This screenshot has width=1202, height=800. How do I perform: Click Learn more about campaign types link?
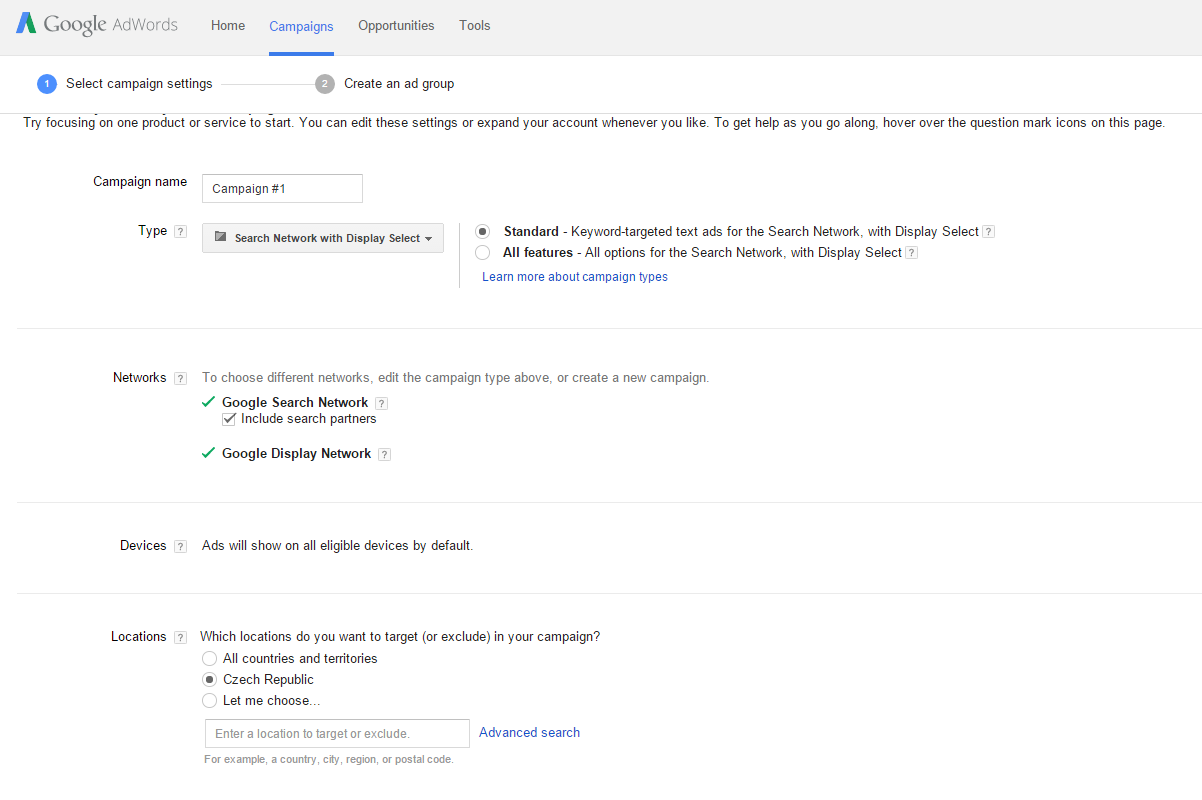[575, 277]
